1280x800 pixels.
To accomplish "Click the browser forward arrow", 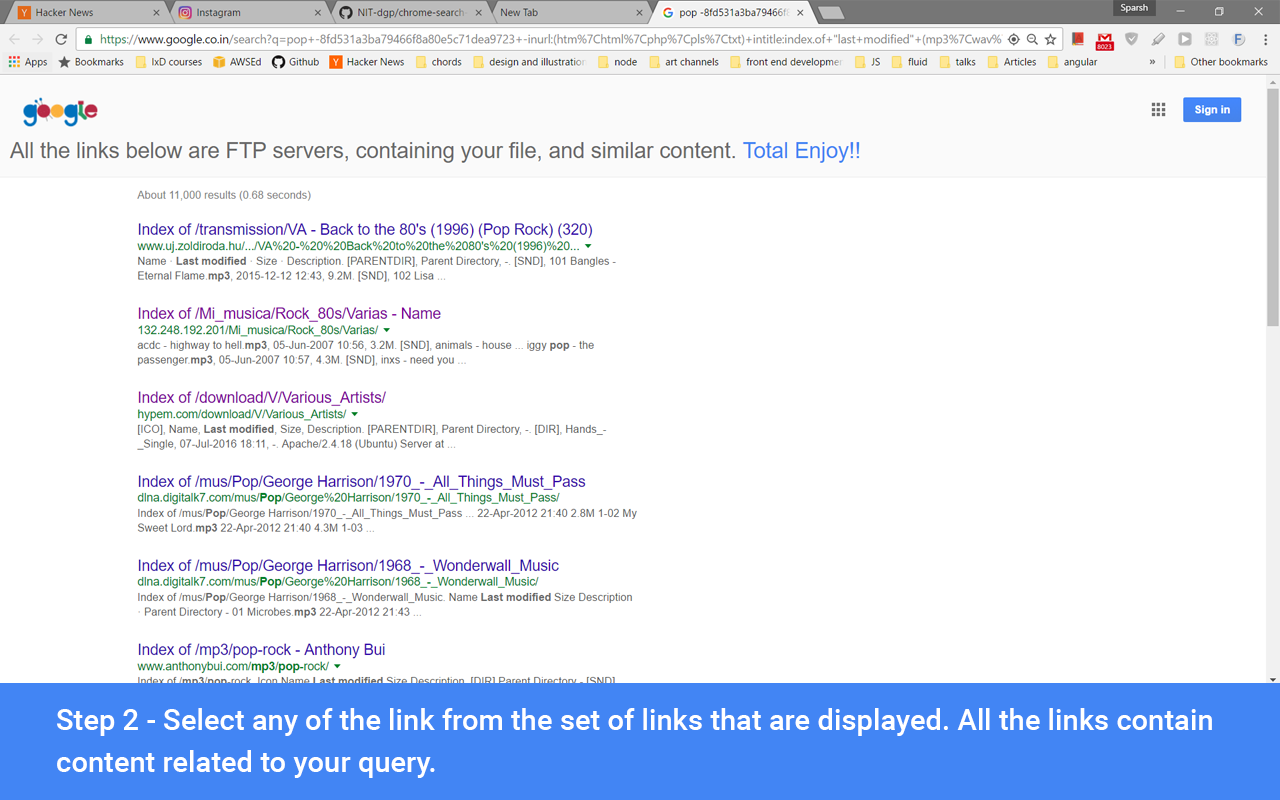I will click(38, 39).
